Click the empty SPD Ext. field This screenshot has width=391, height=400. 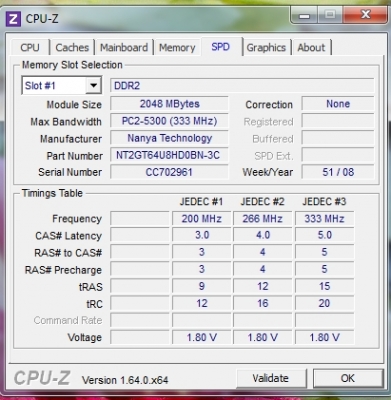[338, 155]
